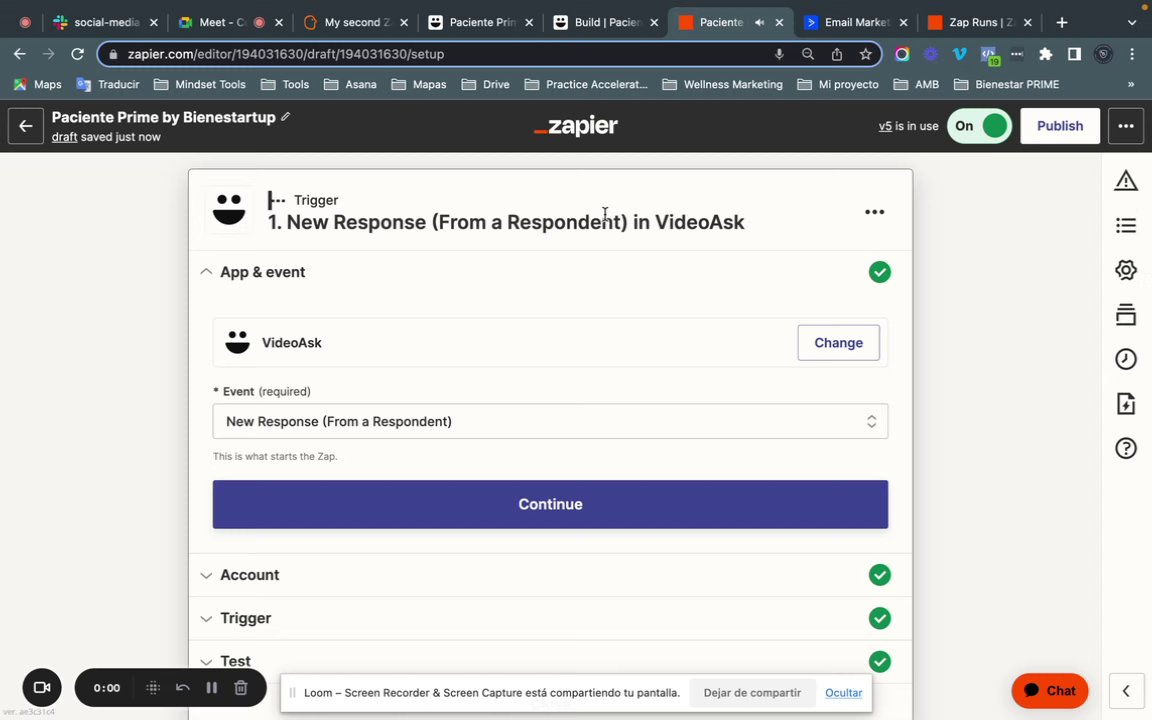Change the VideoAsk app
The height and width of the screenshot is (720, 1152).
click(838, 342)
